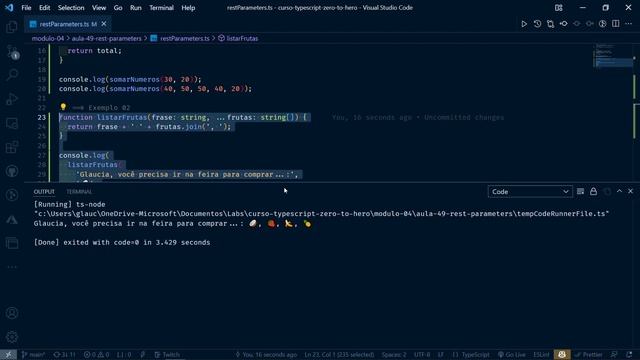Maximize the panel size with the chevron
This screenshot has height=360, width=640.
(x=619, y=191)
